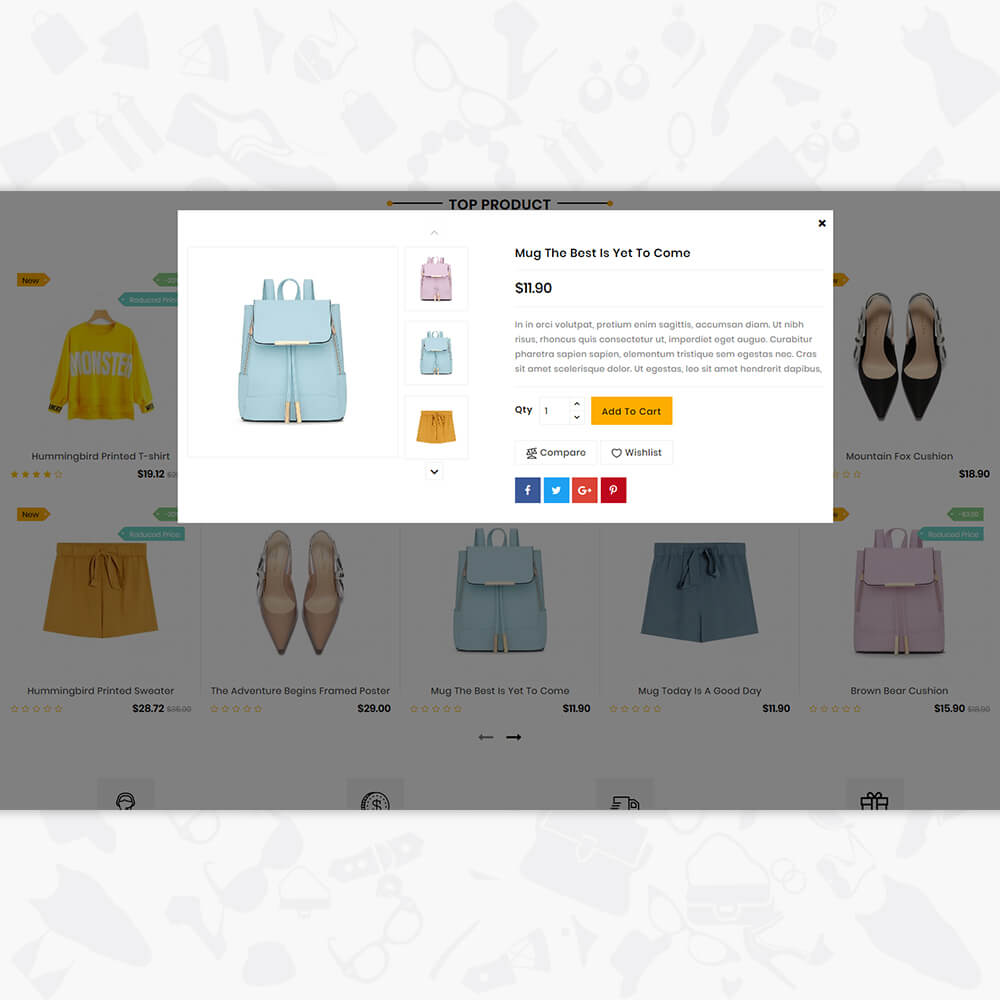Show previous thumbnails with up chevron
Viewport: 1000px width, 1000px height.
pyautogui.click(x=434, y=233)
